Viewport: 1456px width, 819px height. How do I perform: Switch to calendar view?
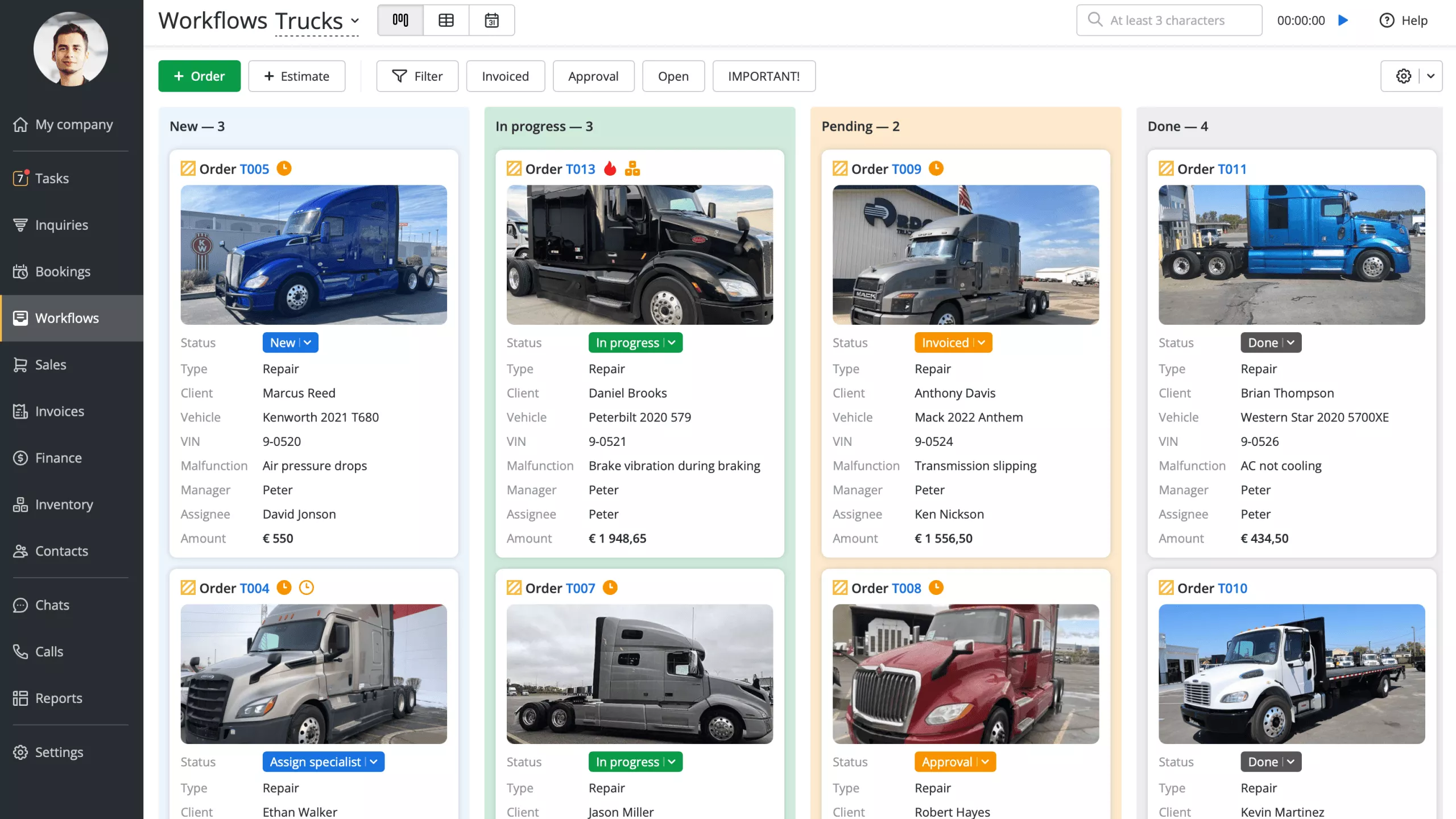pyautogui.click(x=492, y=20)
